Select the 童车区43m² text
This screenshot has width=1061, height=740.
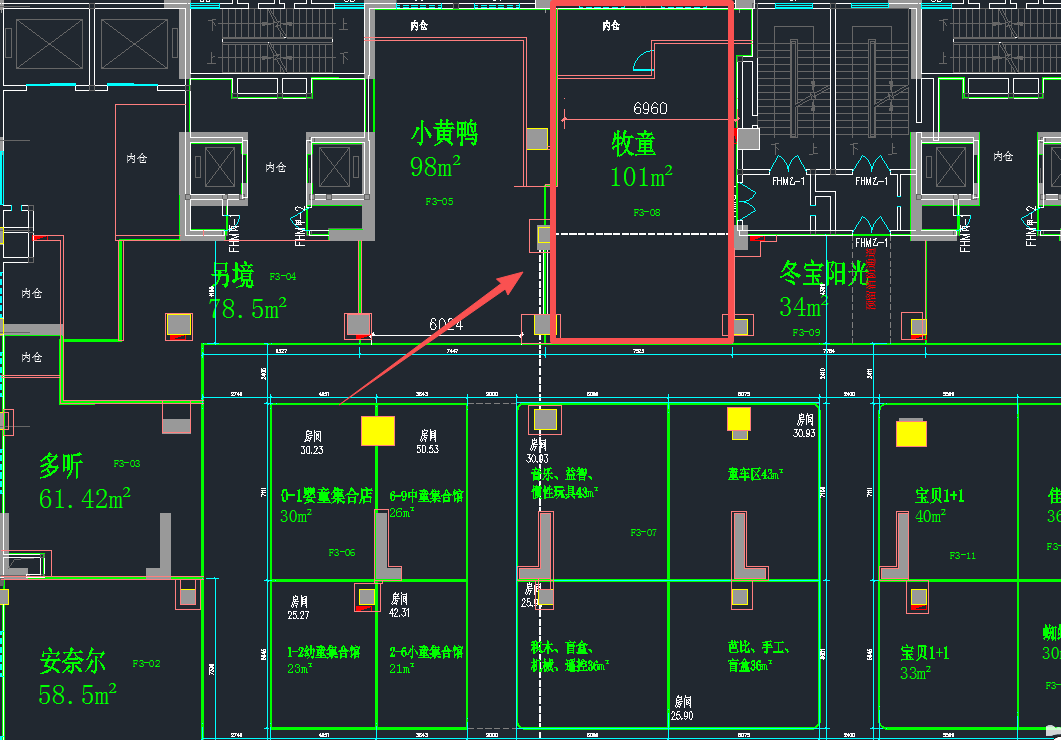tap(755, 473)
